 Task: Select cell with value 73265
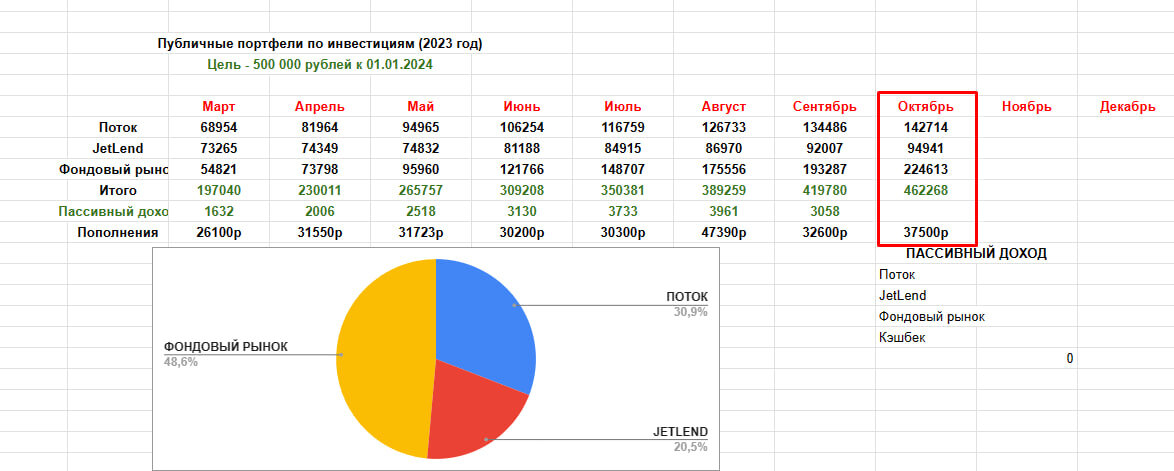point(219,148)
